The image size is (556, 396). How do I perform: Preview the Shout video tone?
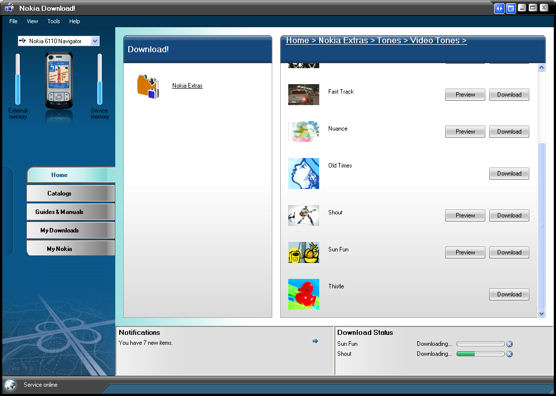pyautogui.click(x=465, y=216)
